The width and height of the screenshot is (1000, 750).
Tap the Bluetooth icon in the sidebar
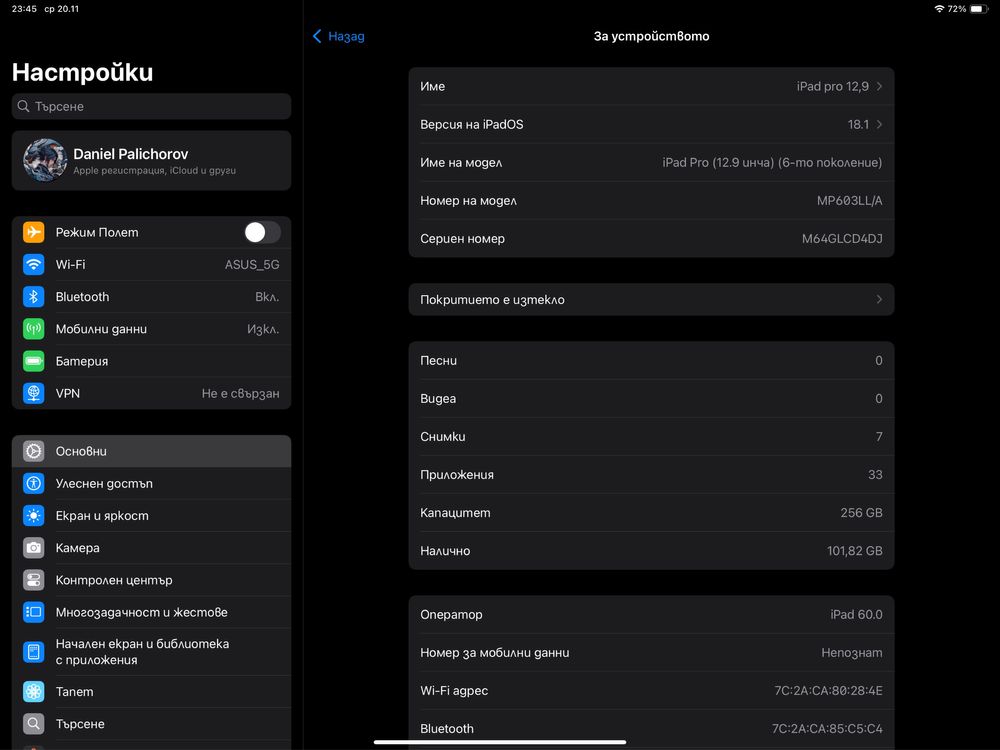click(x=34, y=297)
